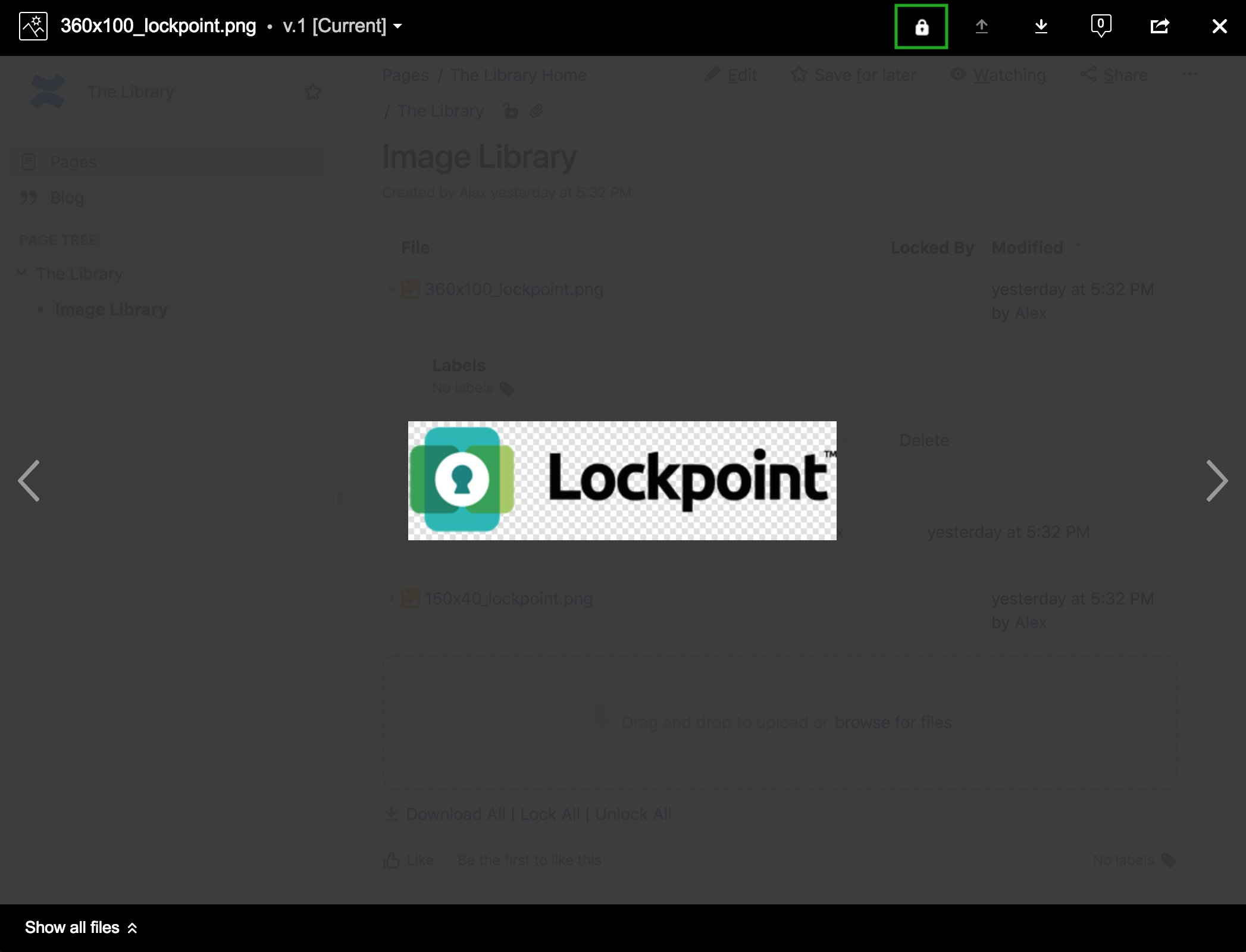The width and height of the screenshot is (1246, 952).
Task: Upload a new version with the up-arrow icon
Action: [x=982, y=26]
